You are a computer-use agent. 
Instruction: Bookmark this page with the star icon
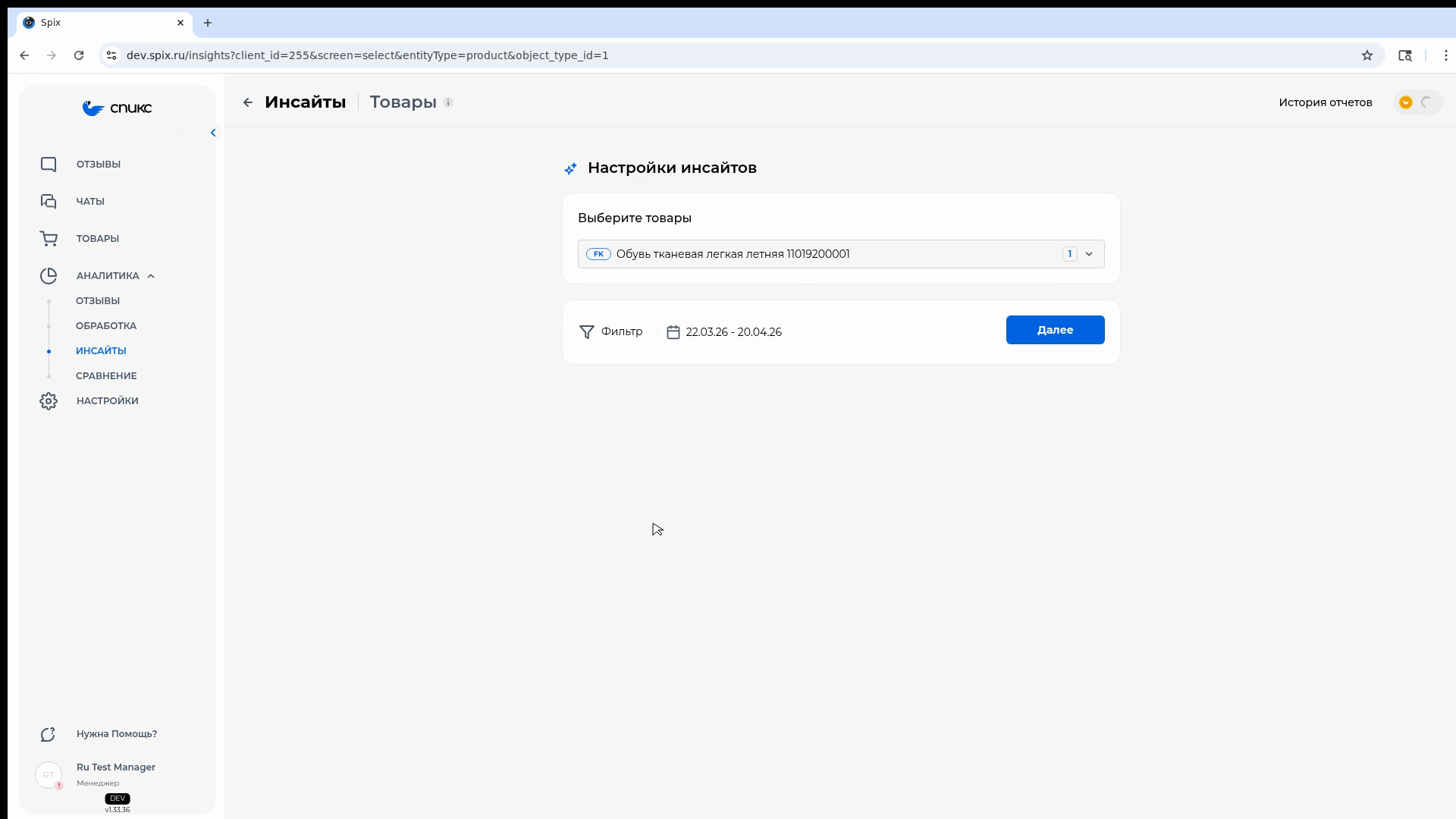[1367, 55]
